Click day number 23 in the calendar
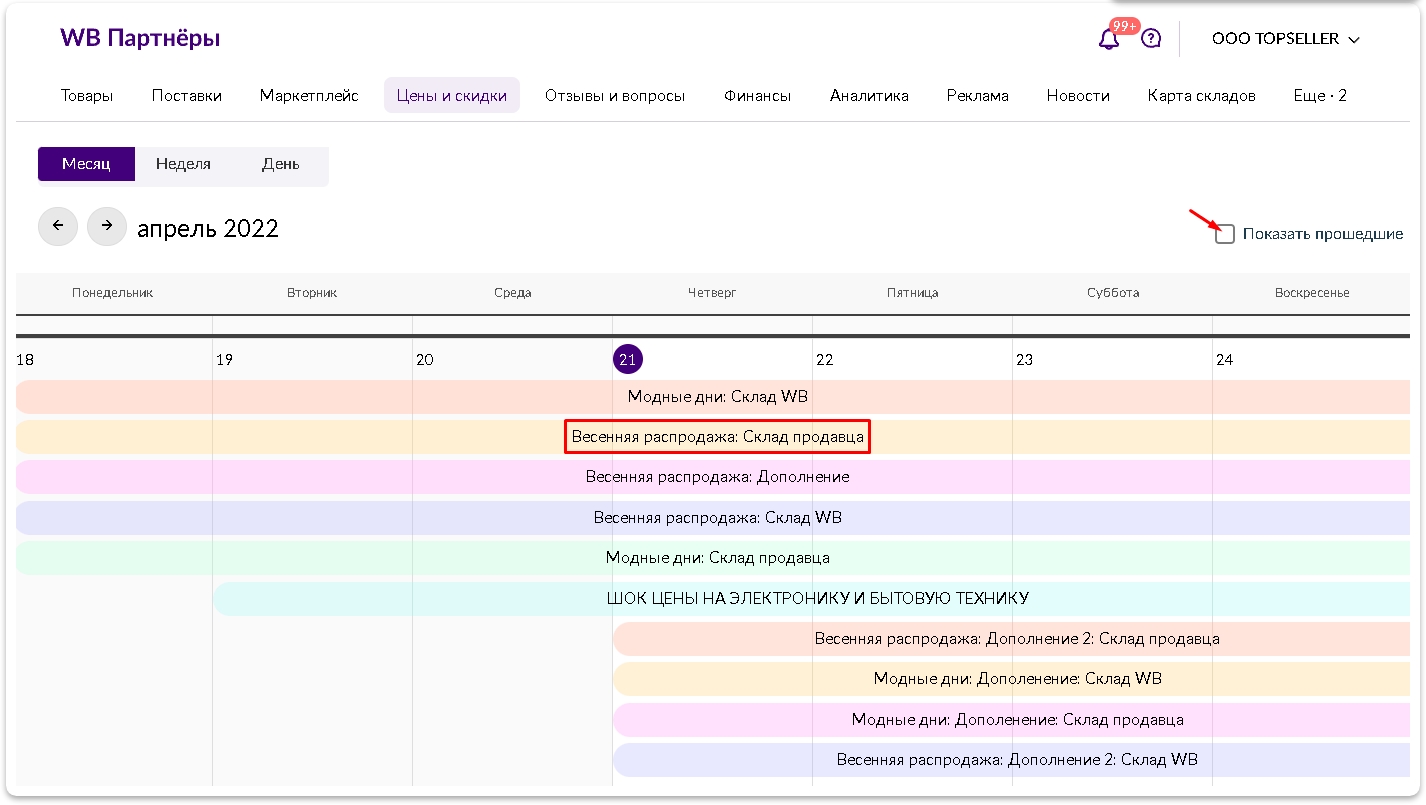Screen dimensions: 1426x805 coord(1024,360)
